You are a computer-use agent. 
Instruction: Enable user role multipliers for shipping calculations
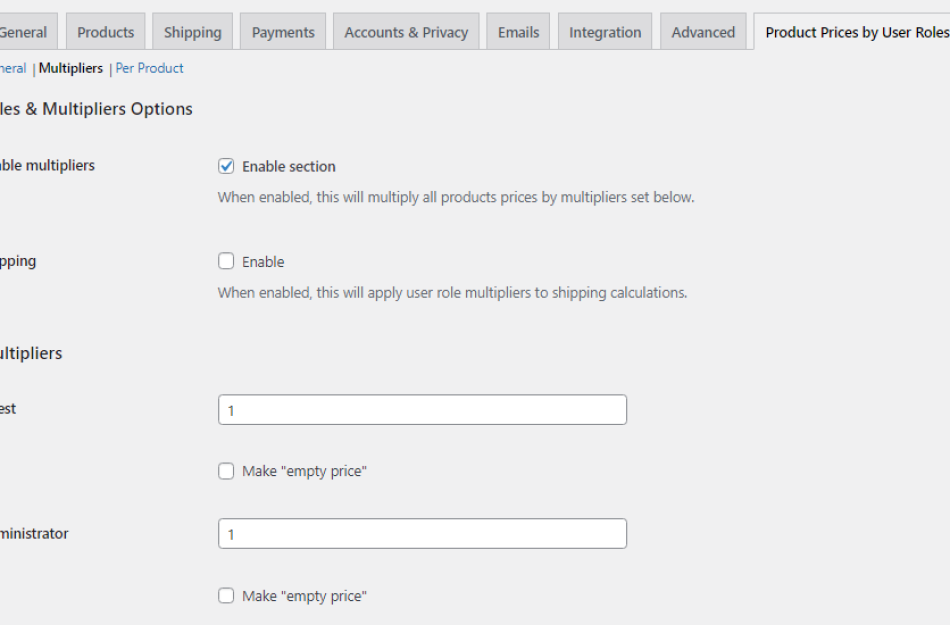[226, 261]
